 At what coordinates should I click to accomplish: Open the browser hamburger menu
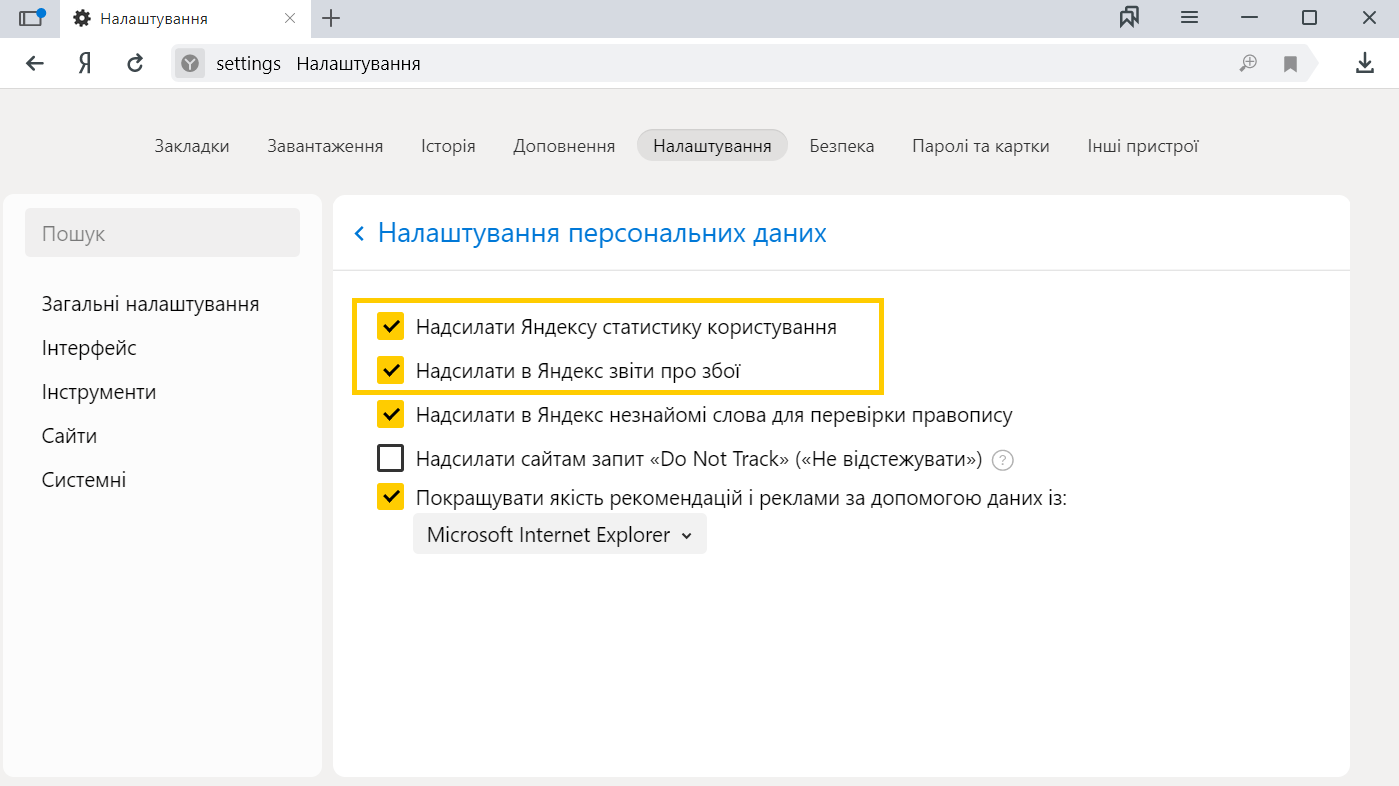click(1189, 18)
